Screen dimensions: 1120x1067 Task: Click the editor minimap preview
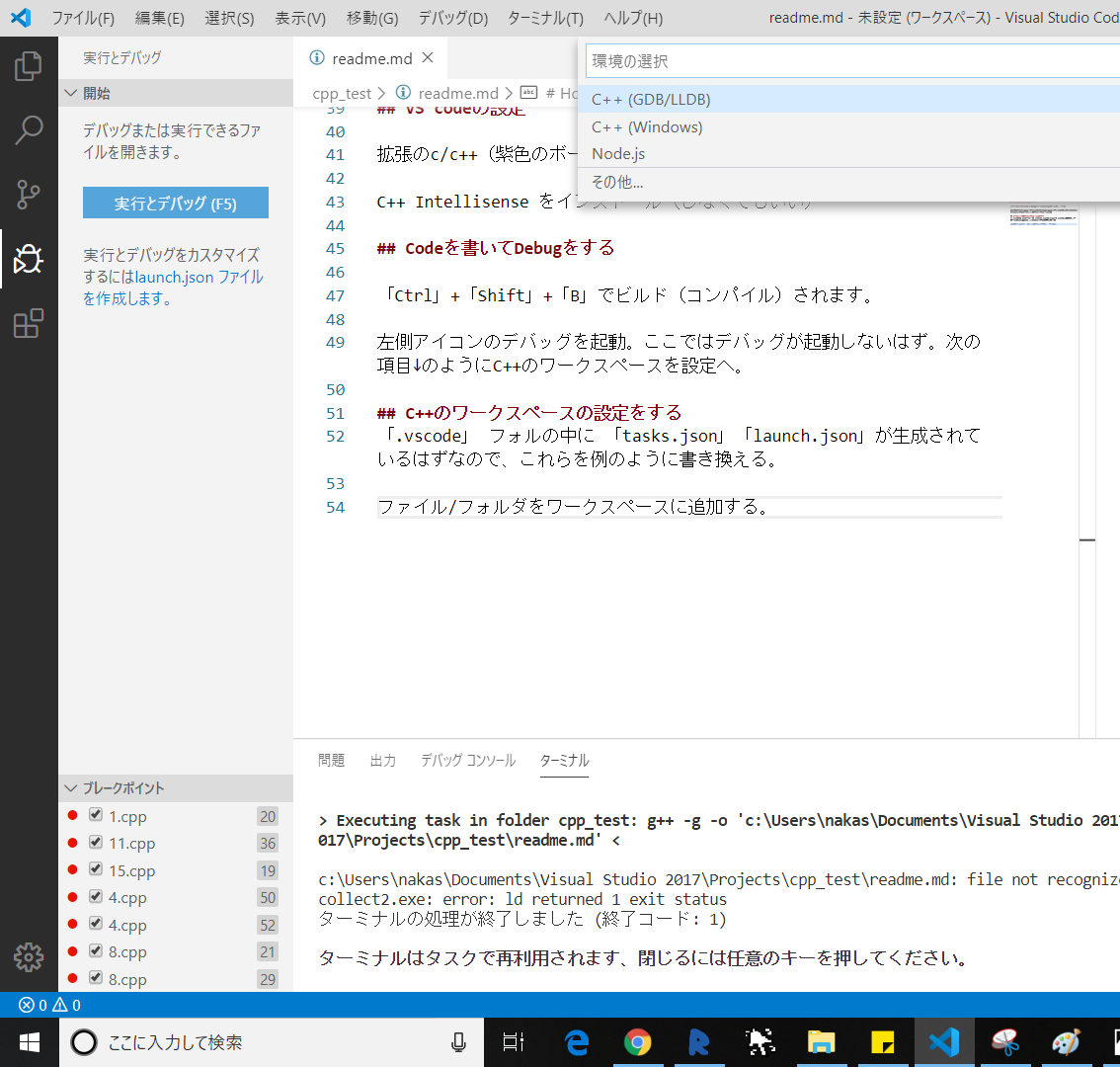tap(1044, 215)
